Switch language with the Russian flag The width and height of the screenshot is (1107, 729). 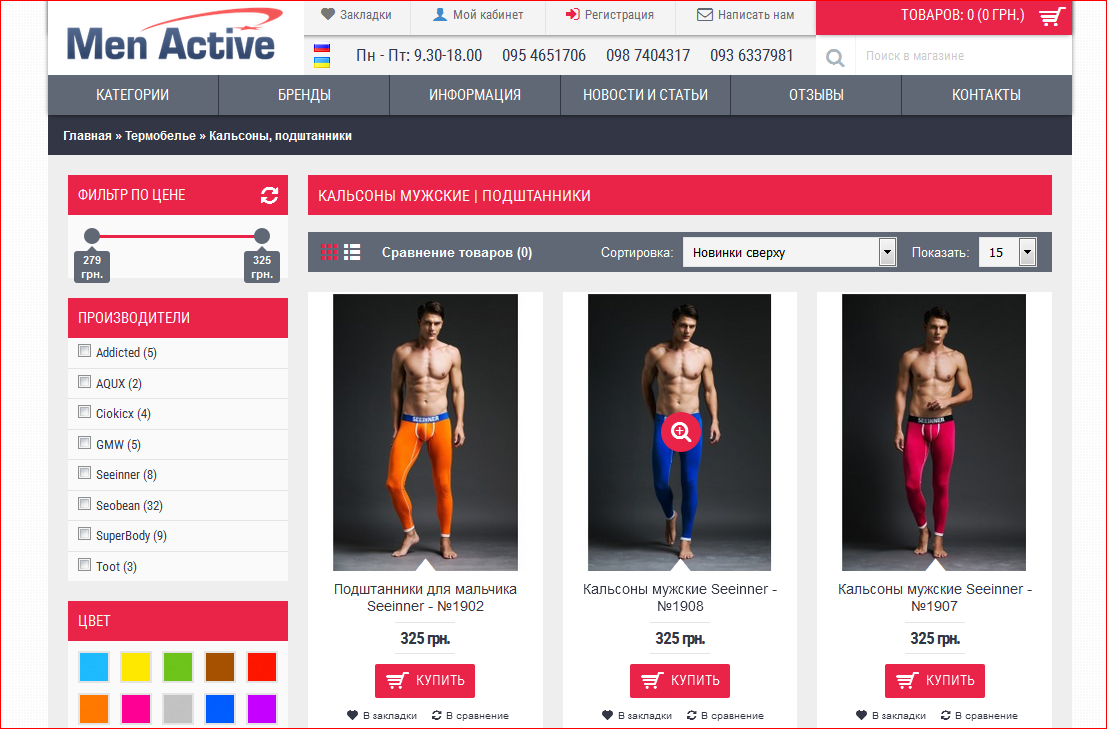tap(322, 48)
